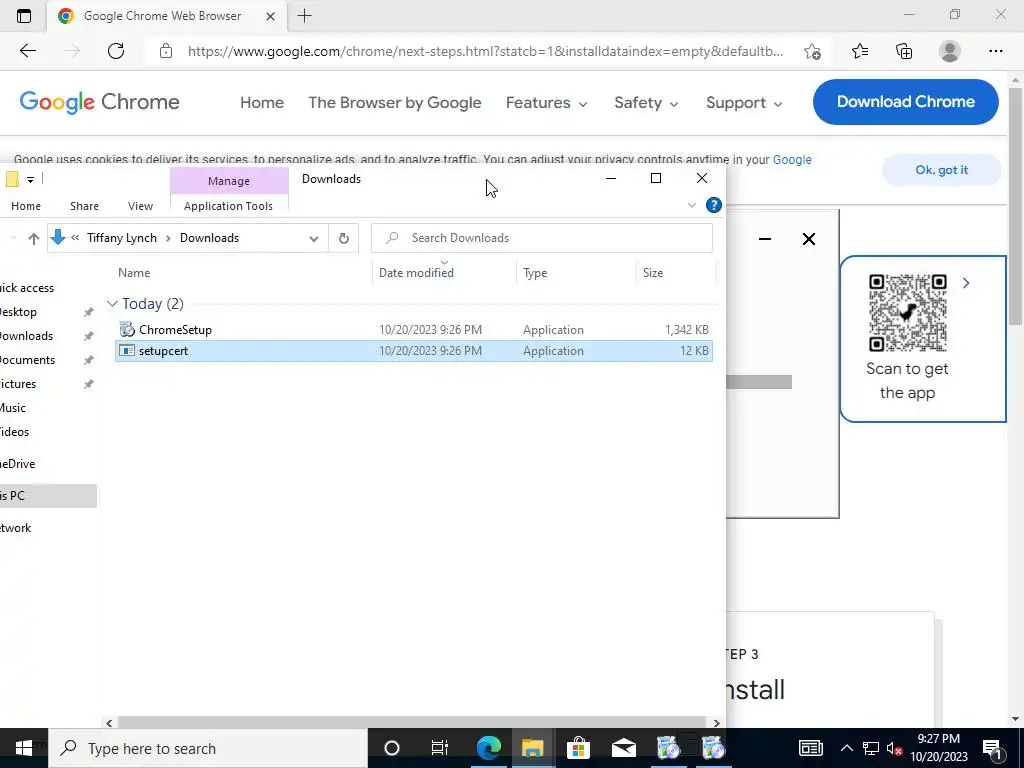This screenshot has width=1024, height=768.
Task: Open Cortana from the taskbar
Action: pyautogui.click(x=391, y=748)
